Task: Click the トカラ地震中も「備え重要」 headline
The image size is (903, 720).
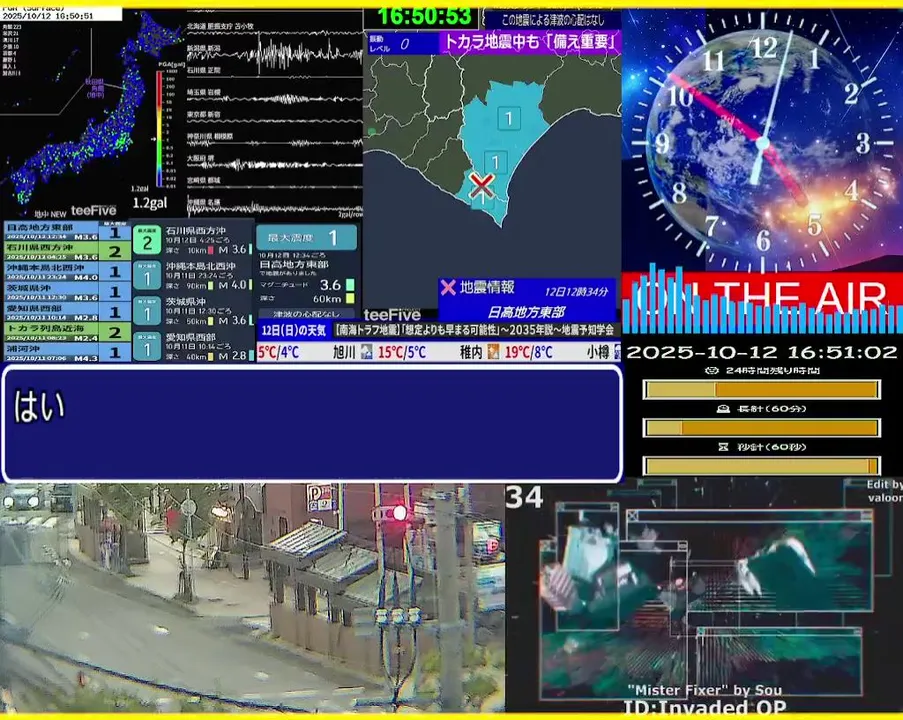Action: pos(530,41)
